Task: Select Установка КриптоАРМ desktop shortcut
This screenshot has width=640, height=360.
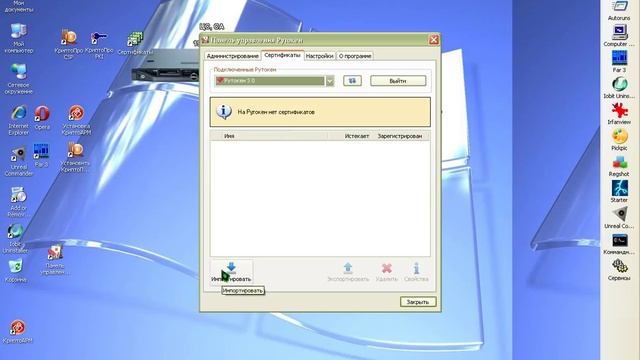Action: [76, 120]
